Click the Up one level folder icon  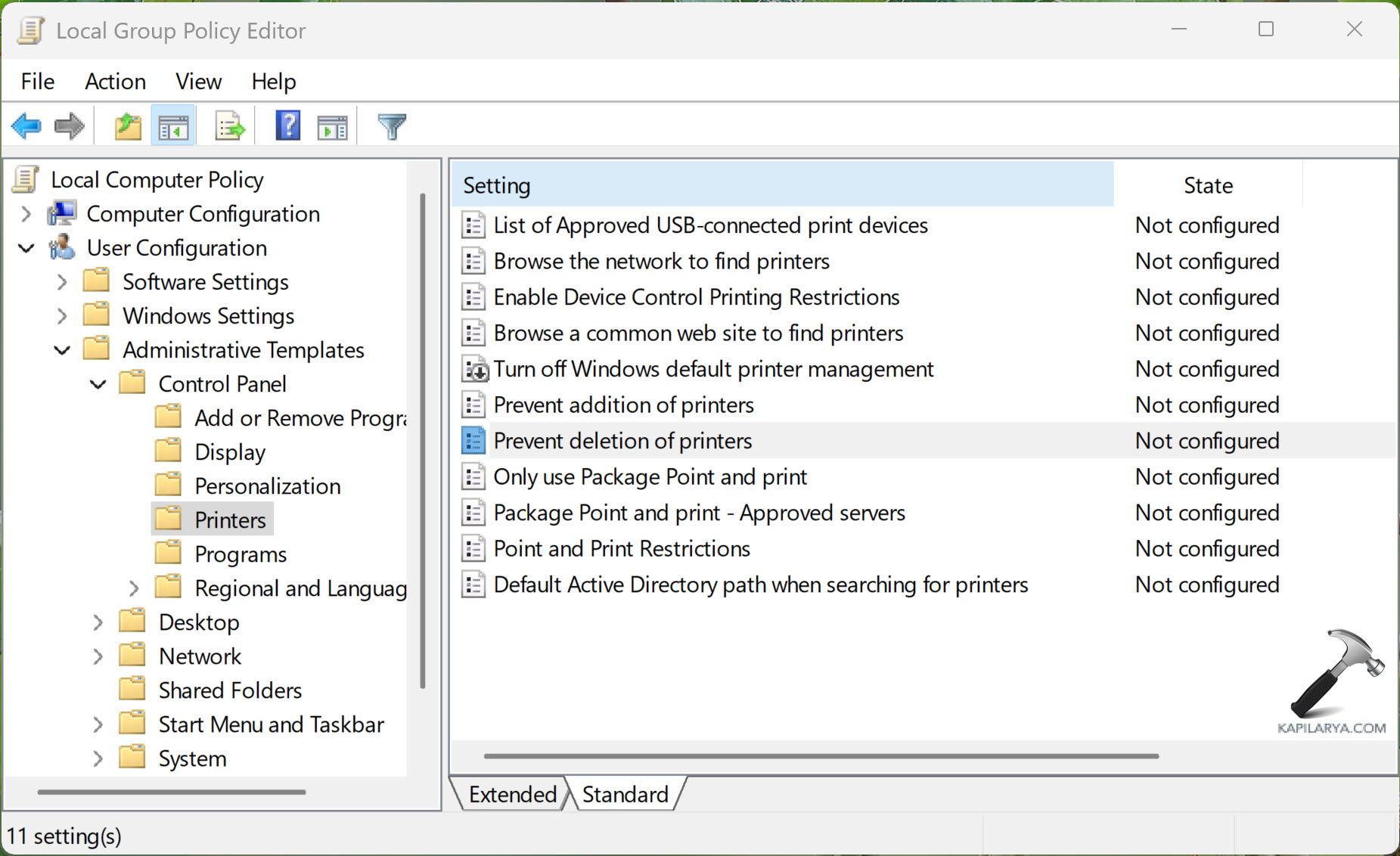pyautogui.click(x=127, y=126)
